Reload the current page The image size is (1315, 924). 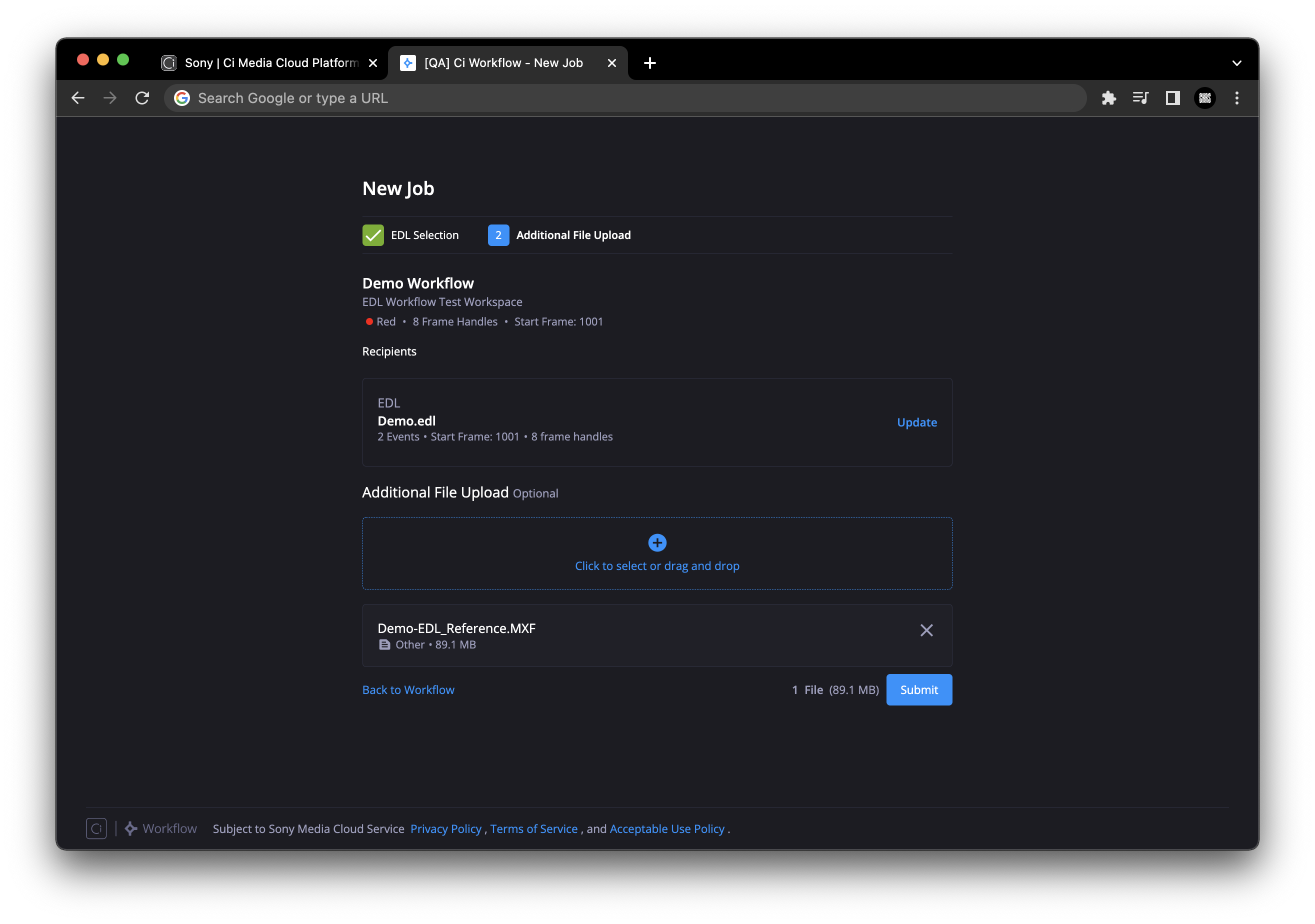(142, 98)
